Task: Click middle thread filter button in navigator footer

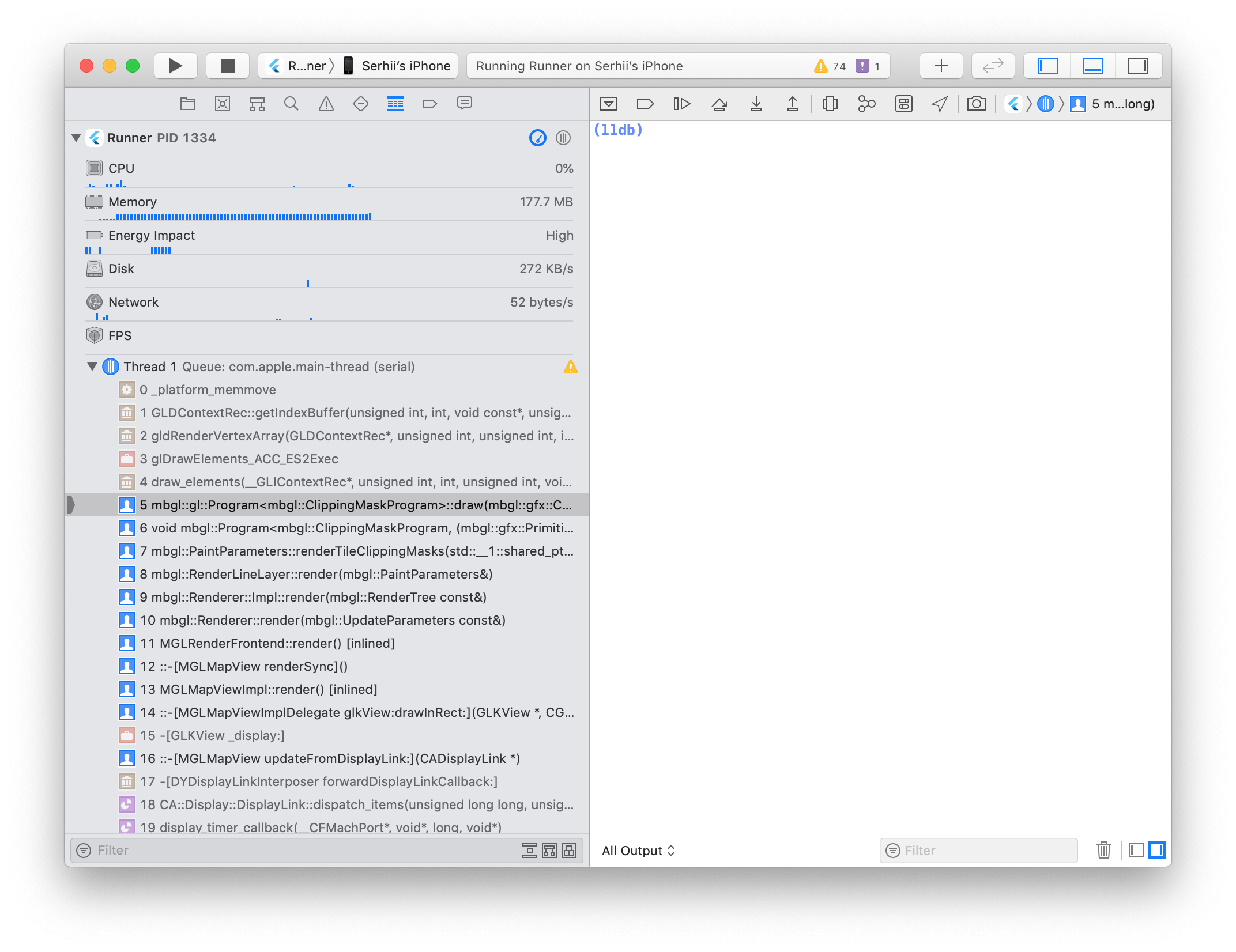Action: (x=549, y=851)
